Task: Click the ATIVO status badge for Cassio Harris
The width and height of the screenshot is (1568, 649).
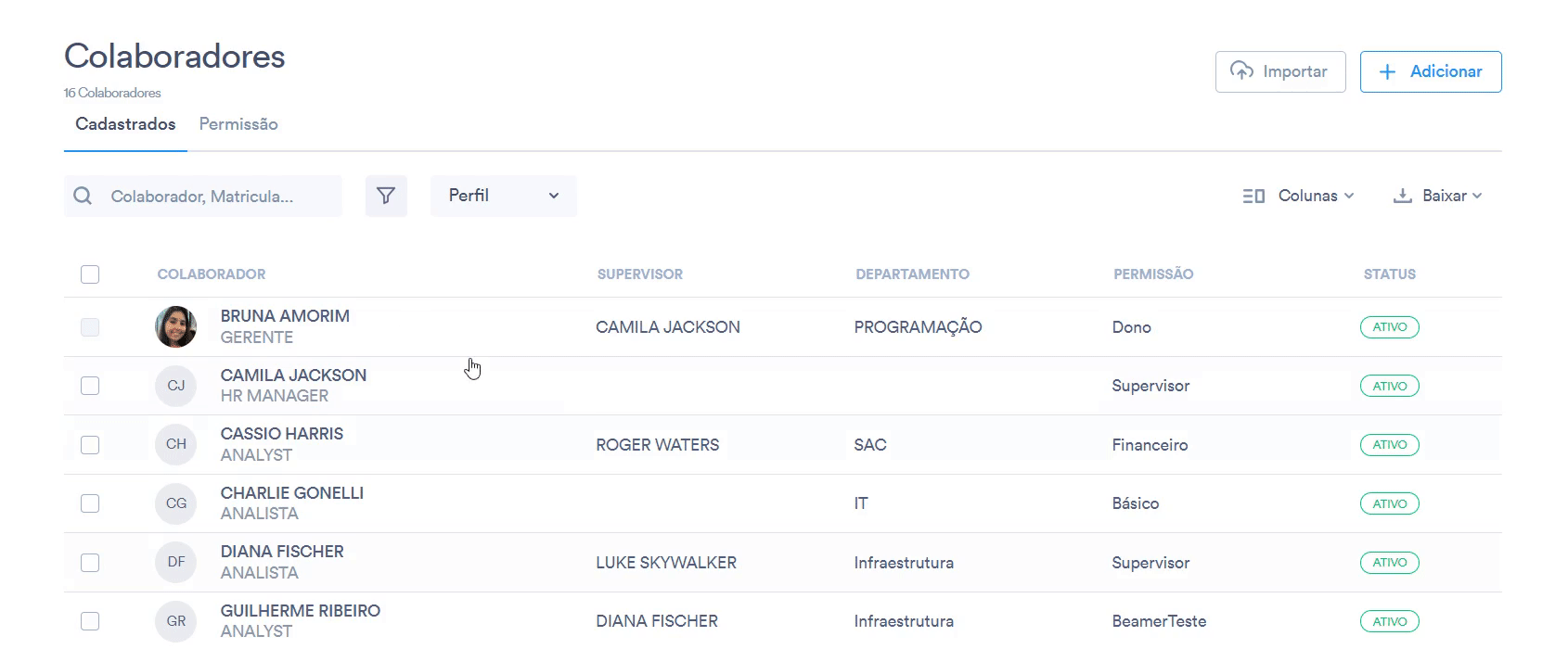Action: [1389, 445]
